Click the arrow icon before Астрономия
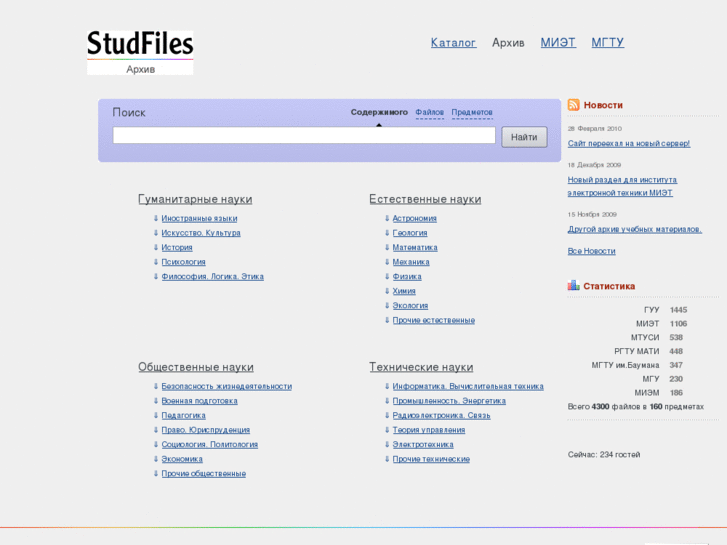Viewport: 727px width, 545px height. [387, 218]
